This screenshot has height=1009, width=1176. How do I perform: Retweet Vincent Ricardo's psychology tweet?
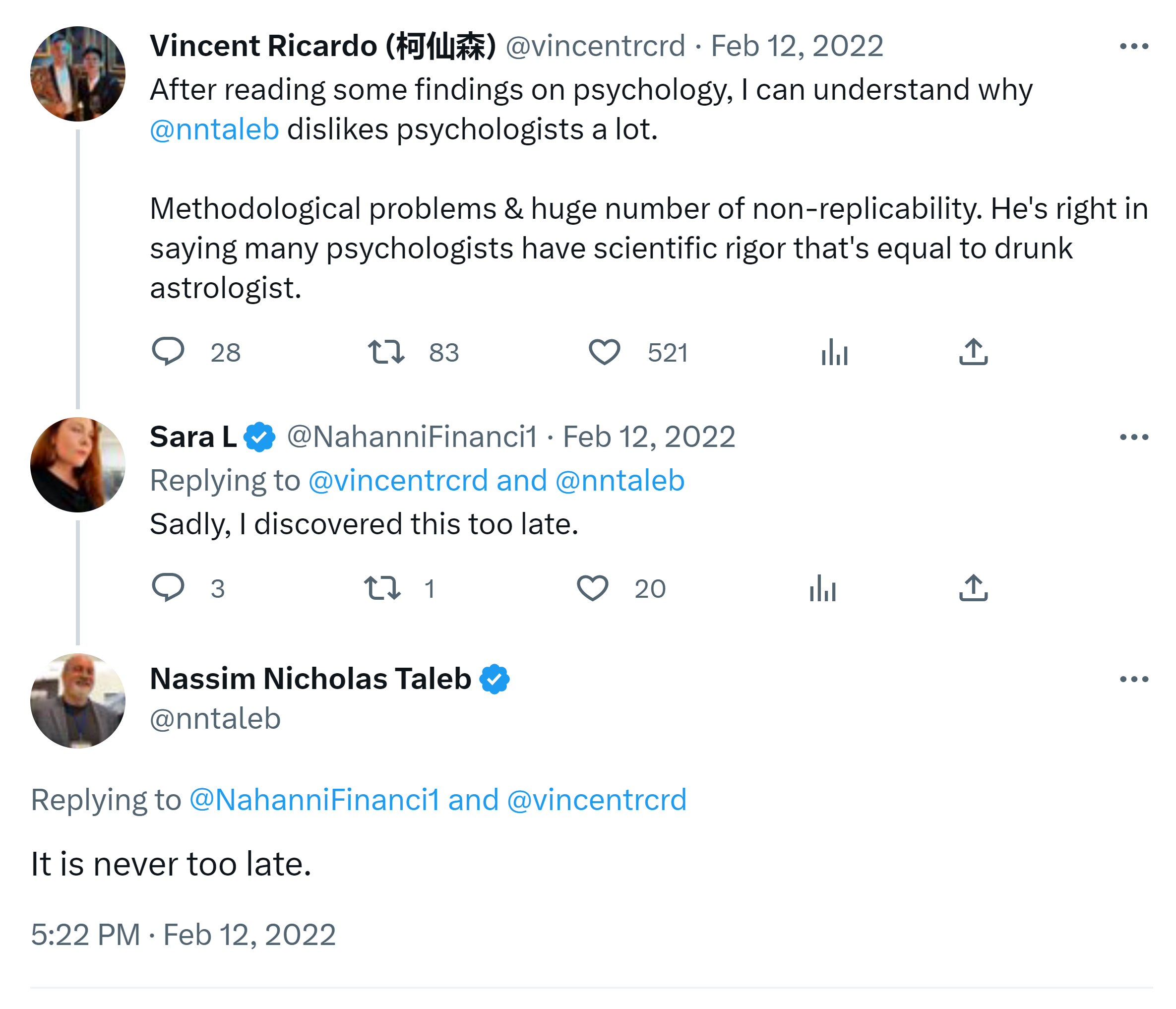pos(386,352)
